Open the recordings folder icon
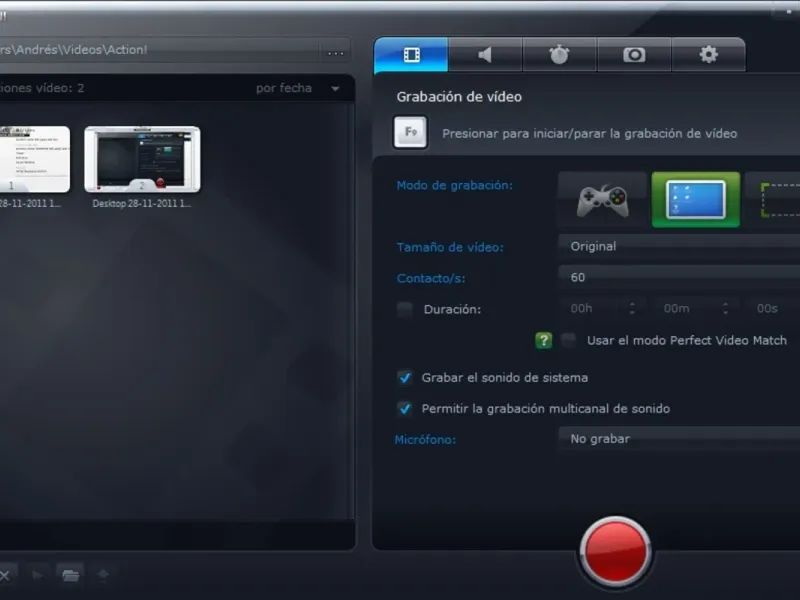Screen dimensions: 800x600 [70, 576]
